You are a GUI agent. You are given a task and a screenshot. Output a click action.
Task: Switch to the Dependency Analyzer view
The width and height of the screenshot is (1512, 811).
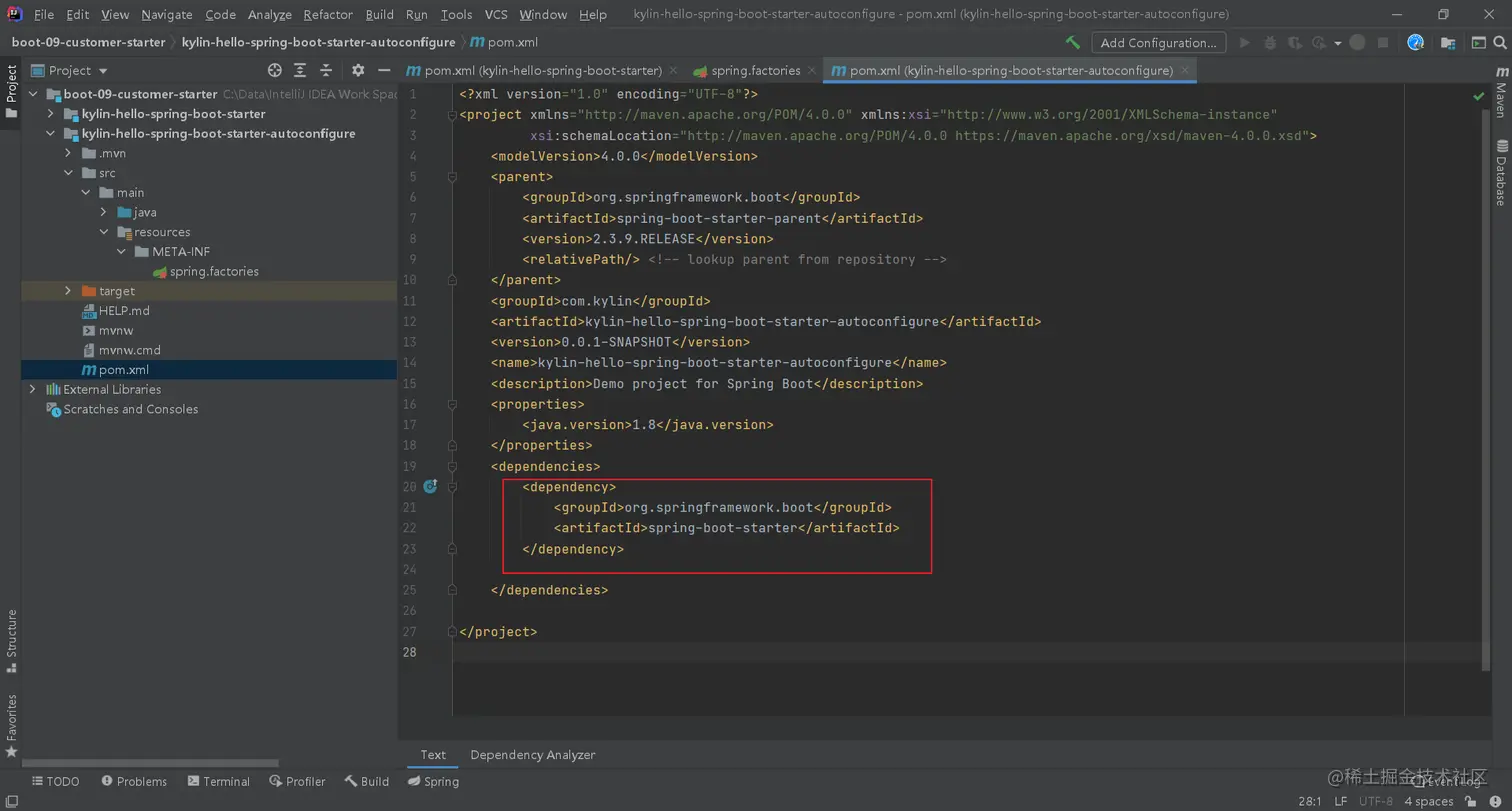[x=532, y=755]
